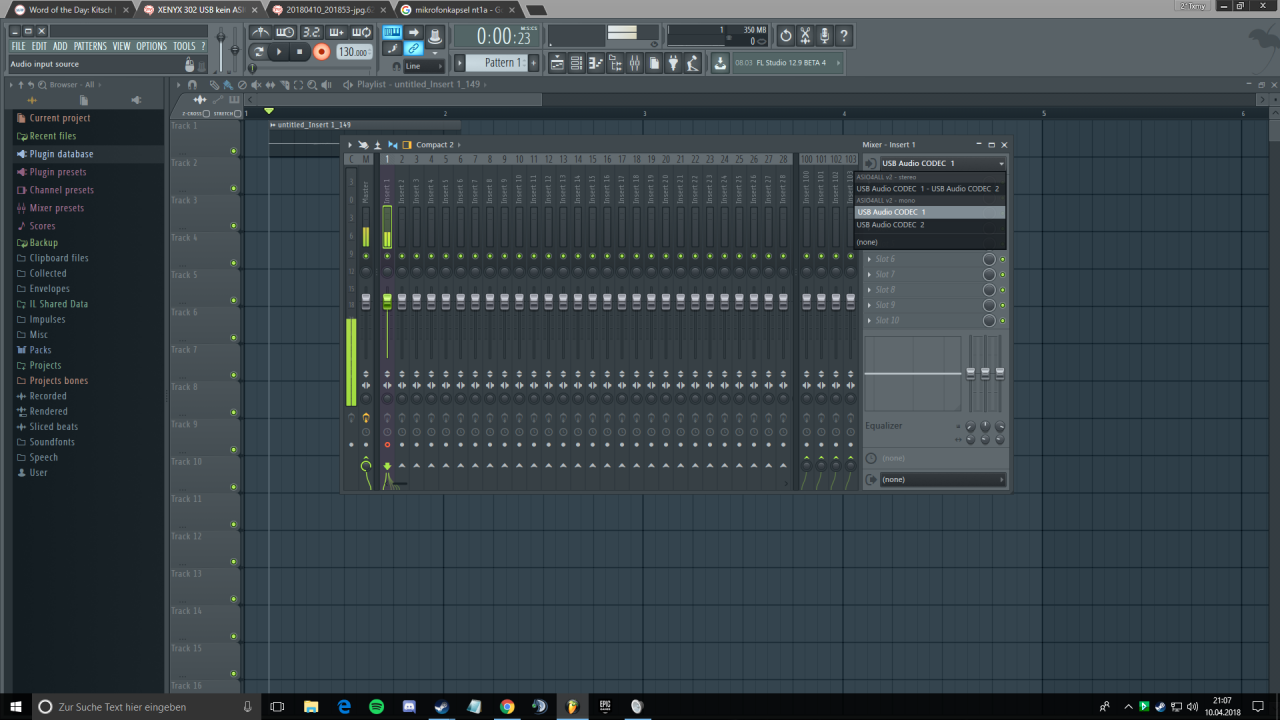Open Current project in browser
Image resolution: width=1280 pixels, height=720 pixels.
coord(60,118)
